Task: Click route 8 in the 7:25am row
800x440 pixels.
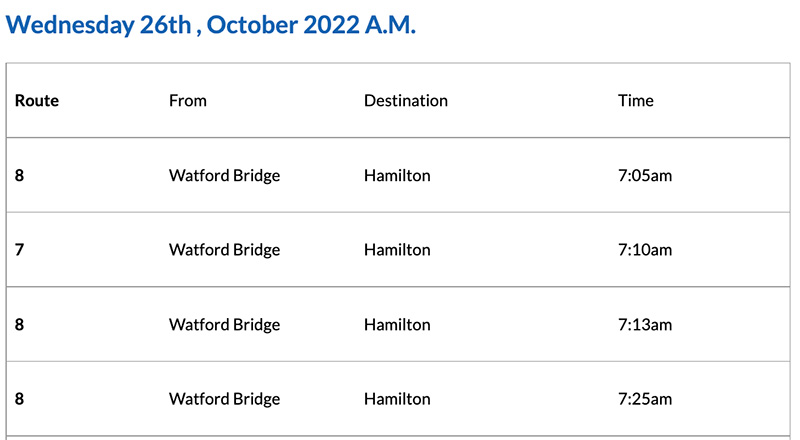Action: click(x=20, y=399)
